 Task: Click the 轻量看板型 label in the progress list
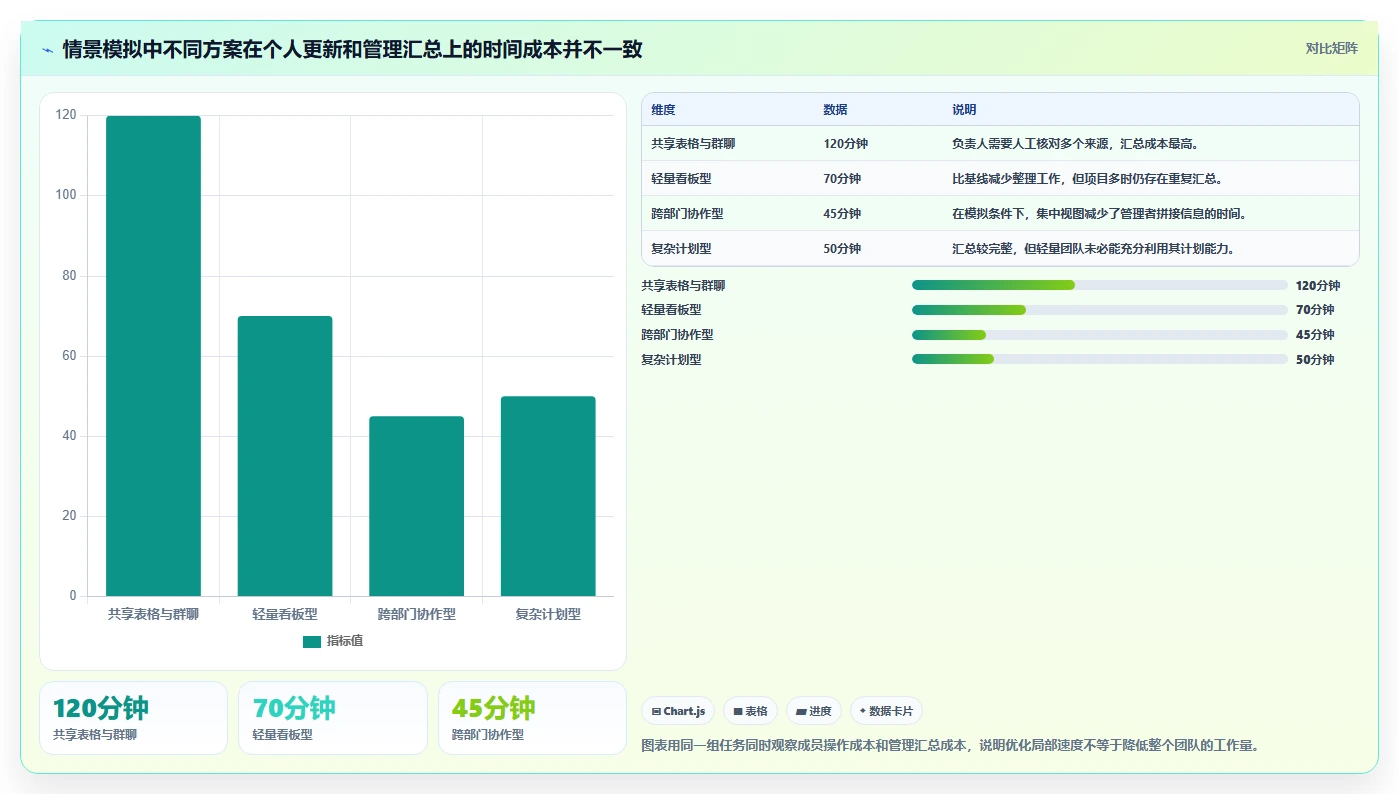click(x=671, y=310)
